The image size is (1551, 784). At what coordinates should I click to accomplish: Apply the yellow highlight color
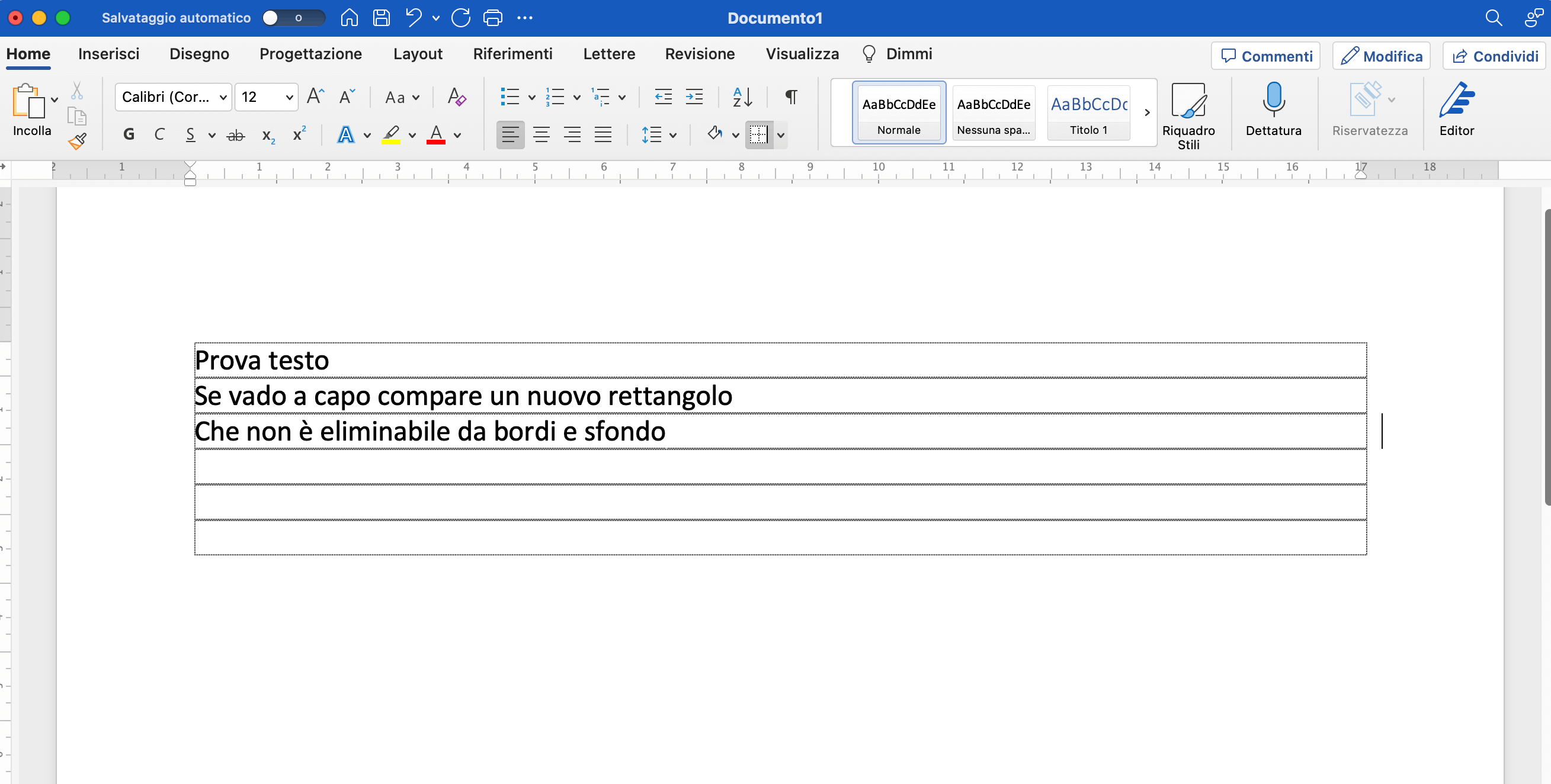tap(392, 134)
